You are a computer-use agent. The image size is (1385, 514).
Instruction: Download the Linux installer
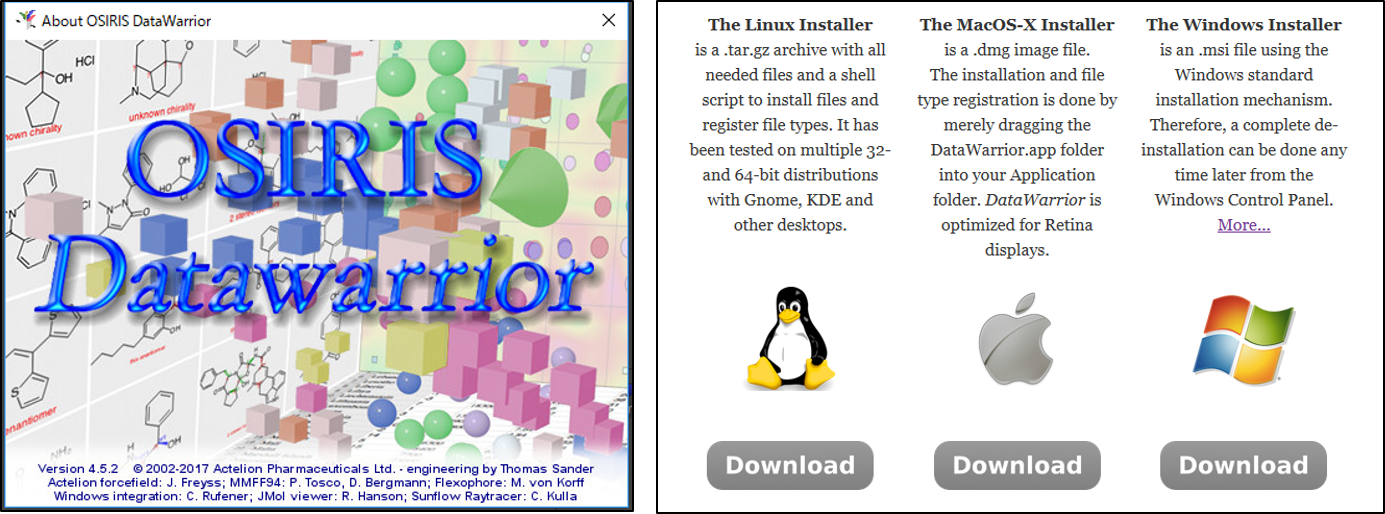(x=790, y=465)
